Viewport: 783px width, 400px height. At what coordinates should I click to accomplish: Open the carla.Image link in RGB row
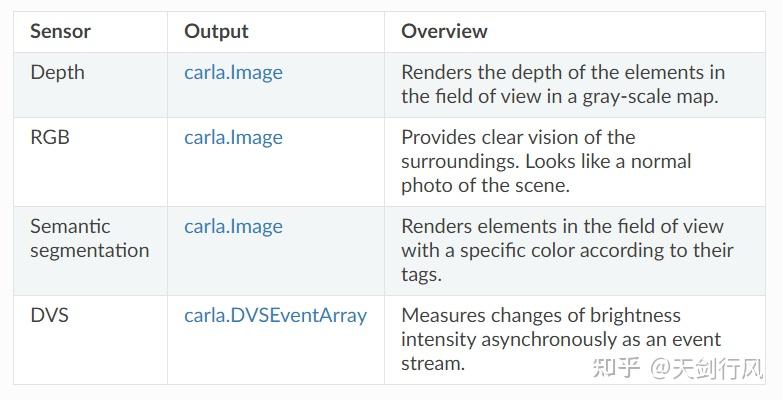point(233,138)
